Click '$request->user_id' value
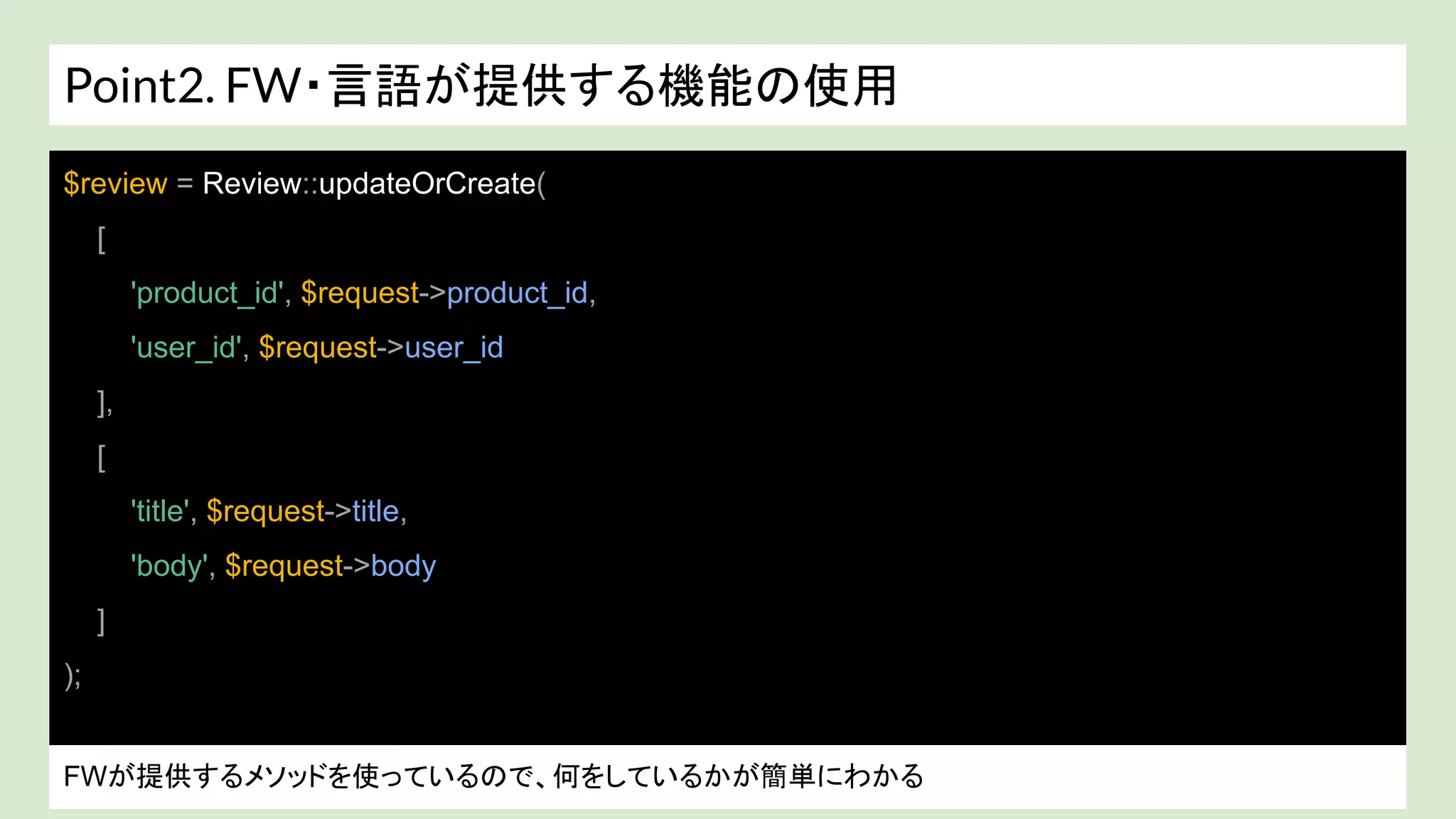The width and height of the screenshot is (1456, 819). pos(381,348)
